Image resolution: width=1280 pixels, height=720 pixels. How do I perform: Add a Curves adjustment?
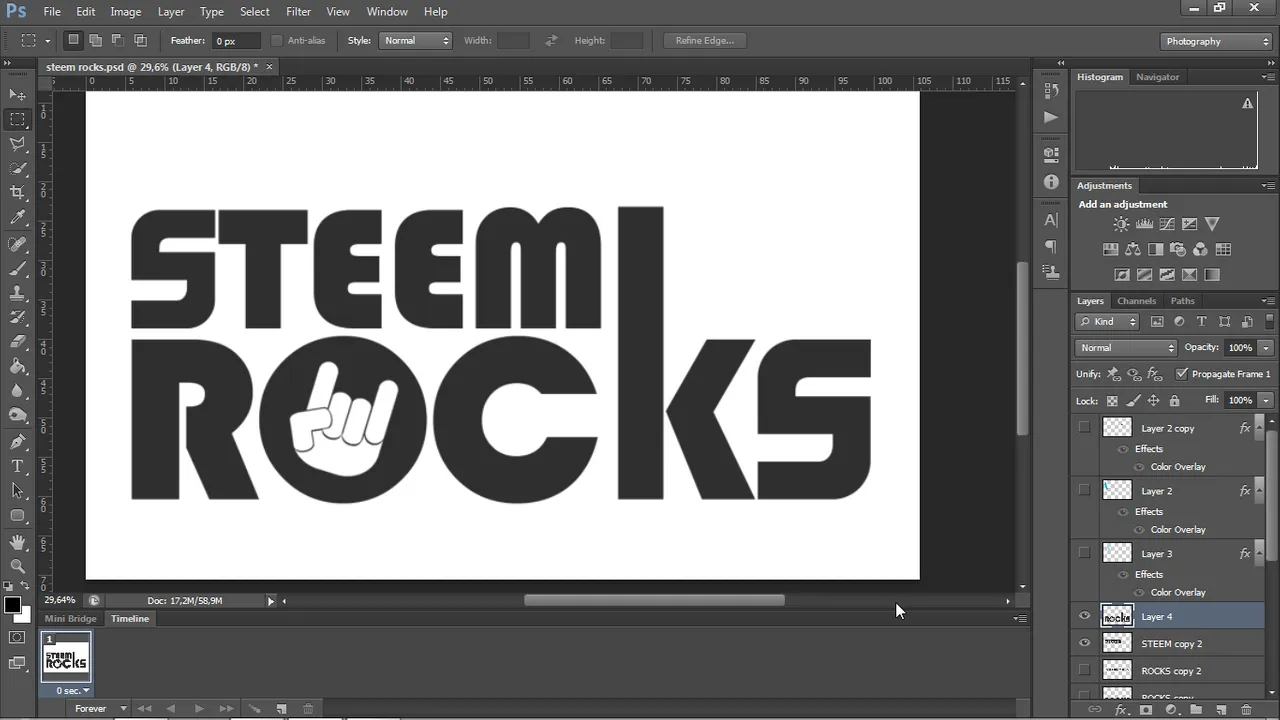[x=1167, y=224]
